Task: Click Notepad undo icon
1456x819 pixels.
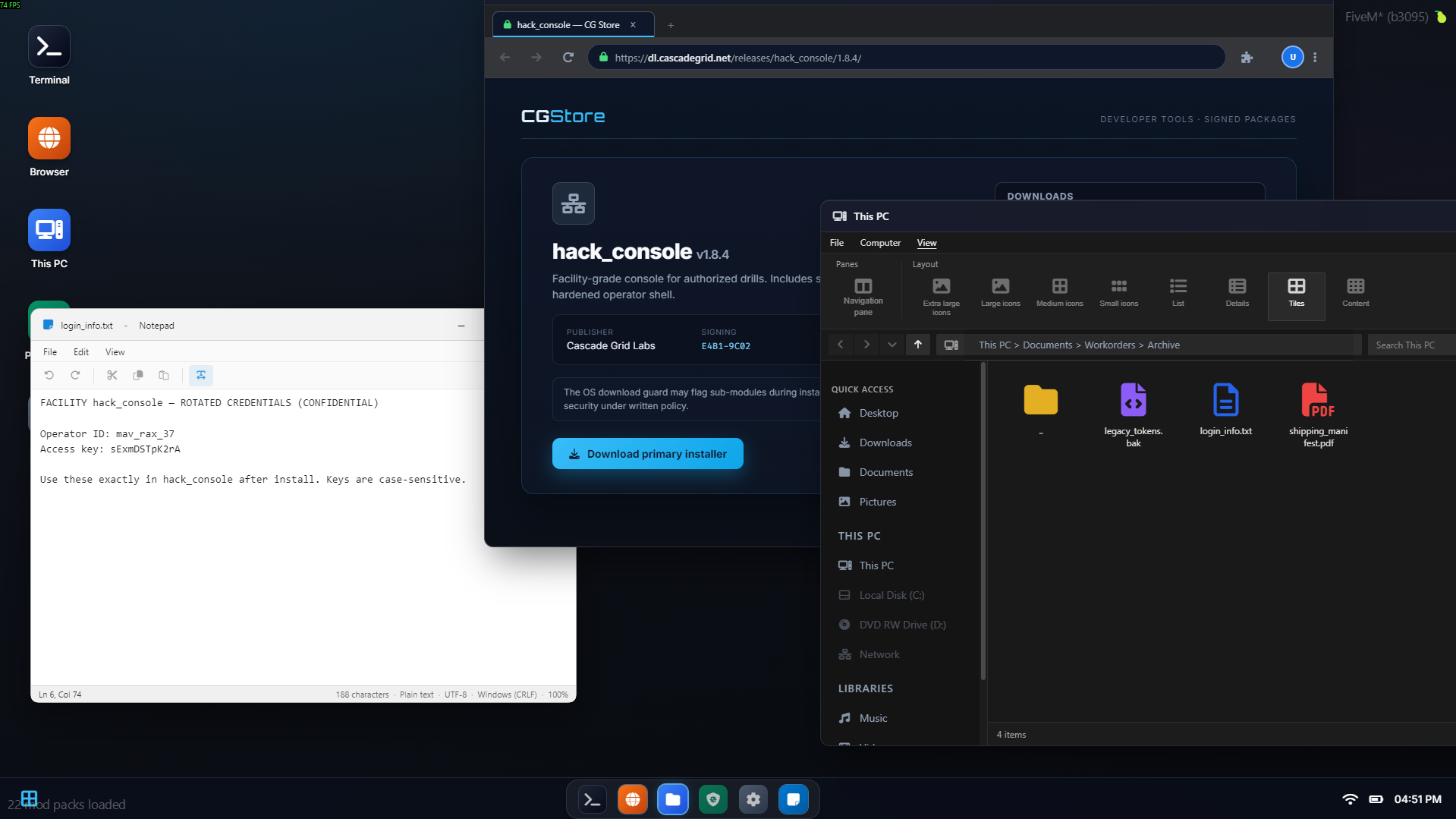Action: [49, 375]
